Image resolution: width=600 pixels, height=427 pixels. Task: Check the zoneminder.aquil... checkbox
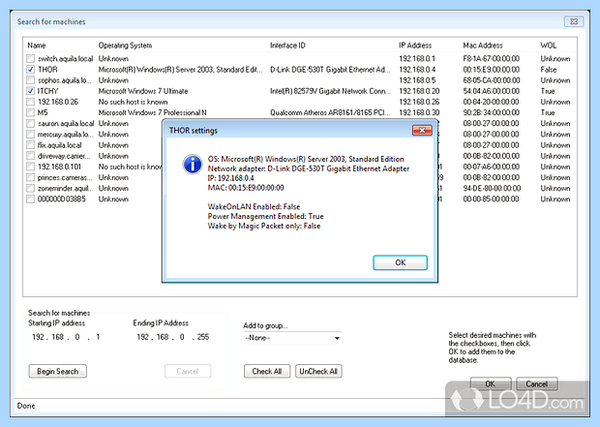pos(30,188)
